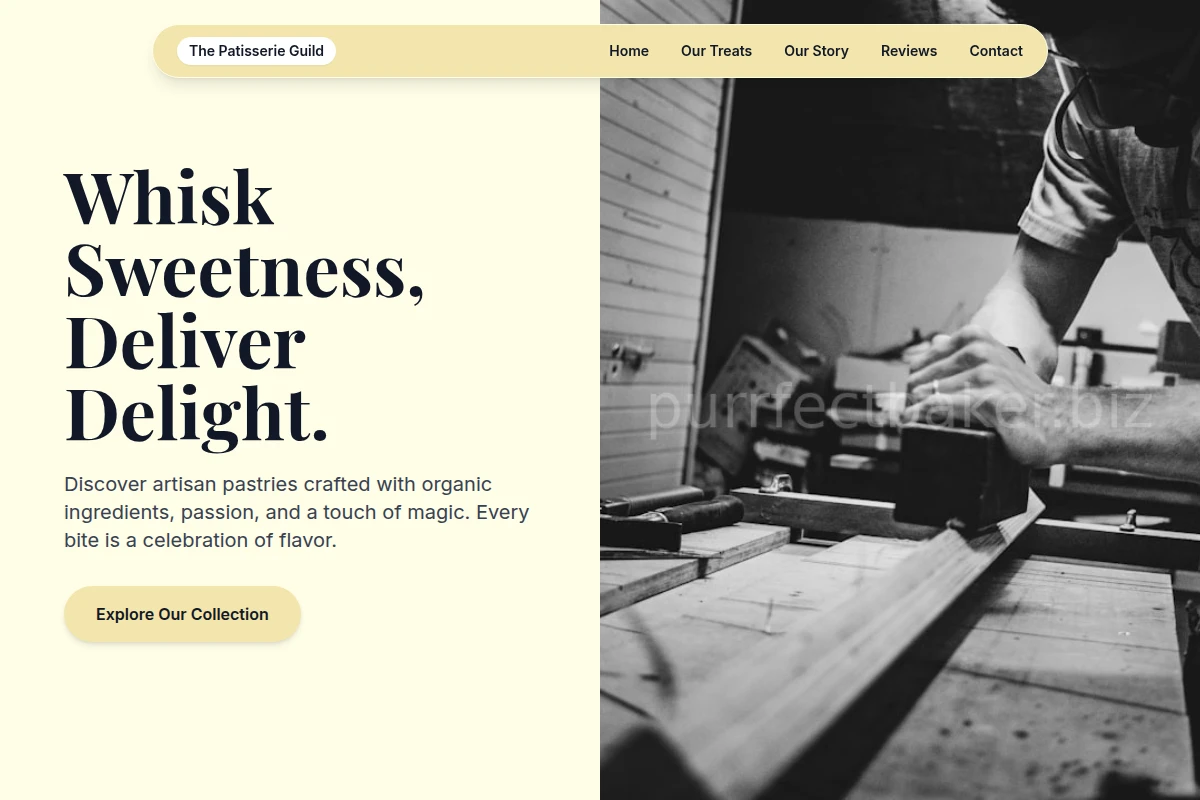The image size is (1200, 800).
Task: Click the word Whisk in the headline
Action: (169, 198)
